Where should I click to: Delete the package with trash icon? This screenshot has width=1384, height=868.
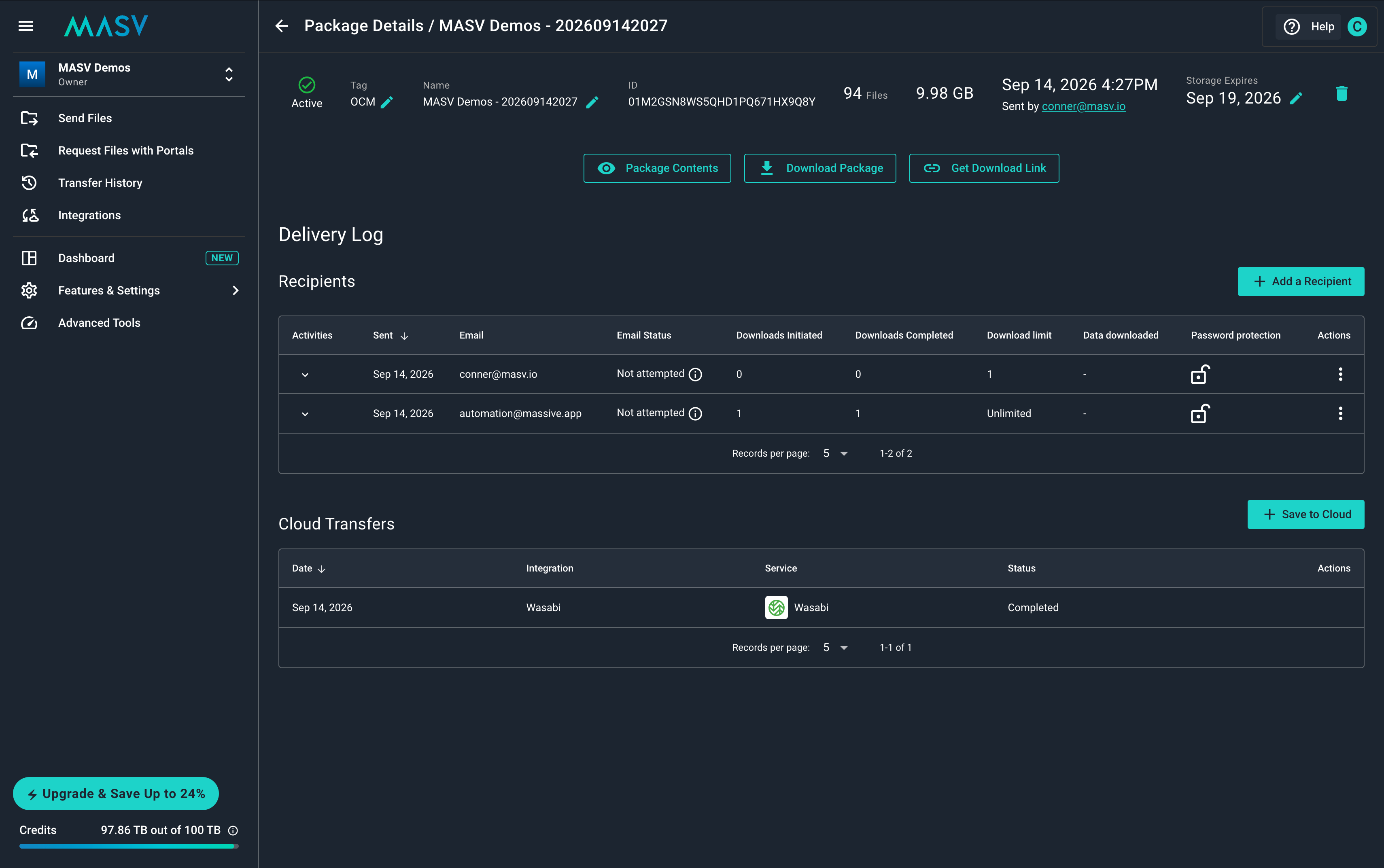point(1342,93)
